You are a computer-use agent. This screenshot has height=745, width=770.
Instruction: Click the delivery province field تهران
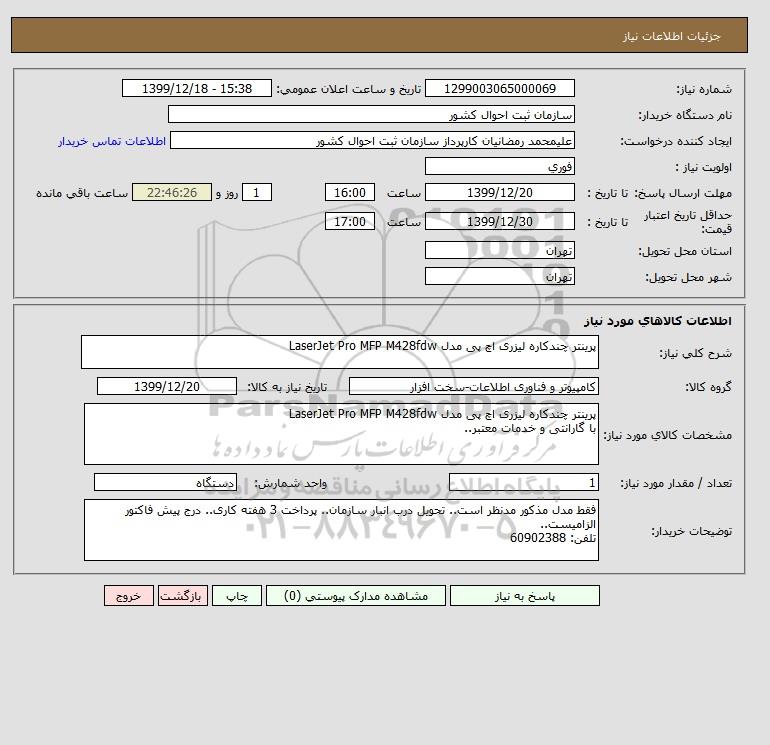499,250
